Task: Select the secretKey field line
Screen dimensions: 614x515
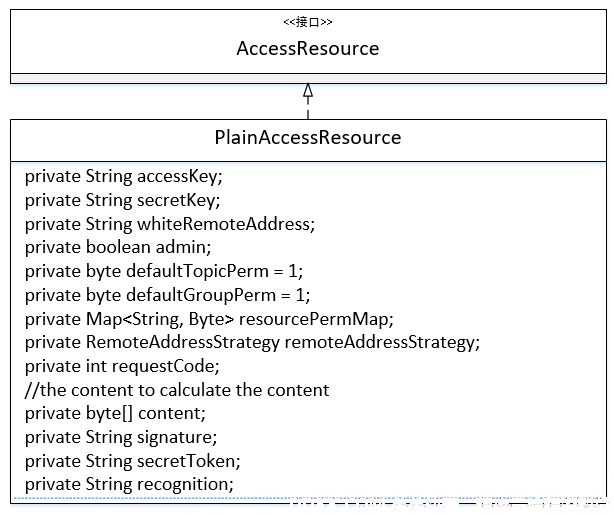Action: point(123,201)
